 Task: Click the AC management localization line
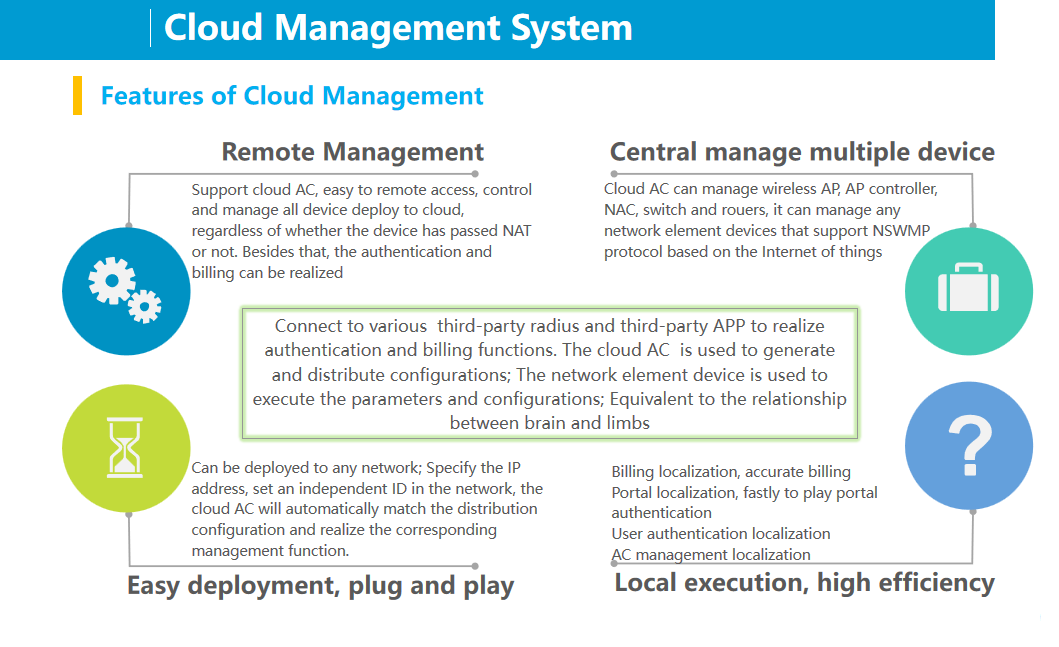click(711, 554)
